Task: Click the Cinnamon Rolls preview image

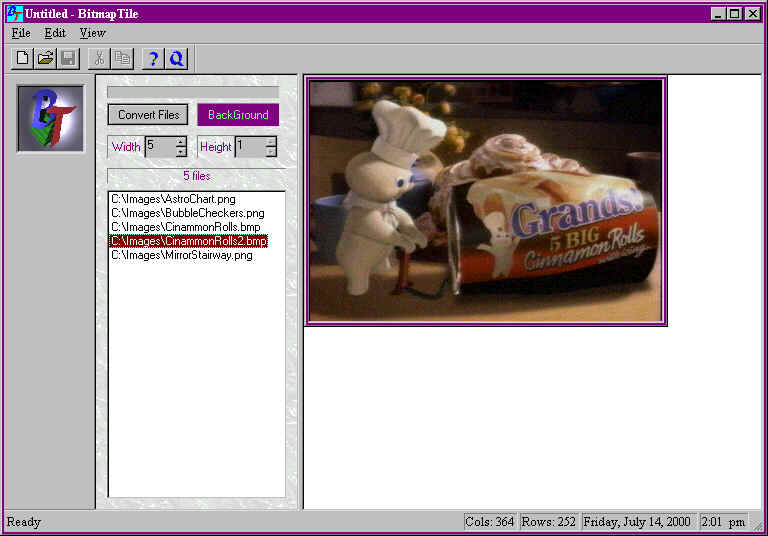Action: 486,201
